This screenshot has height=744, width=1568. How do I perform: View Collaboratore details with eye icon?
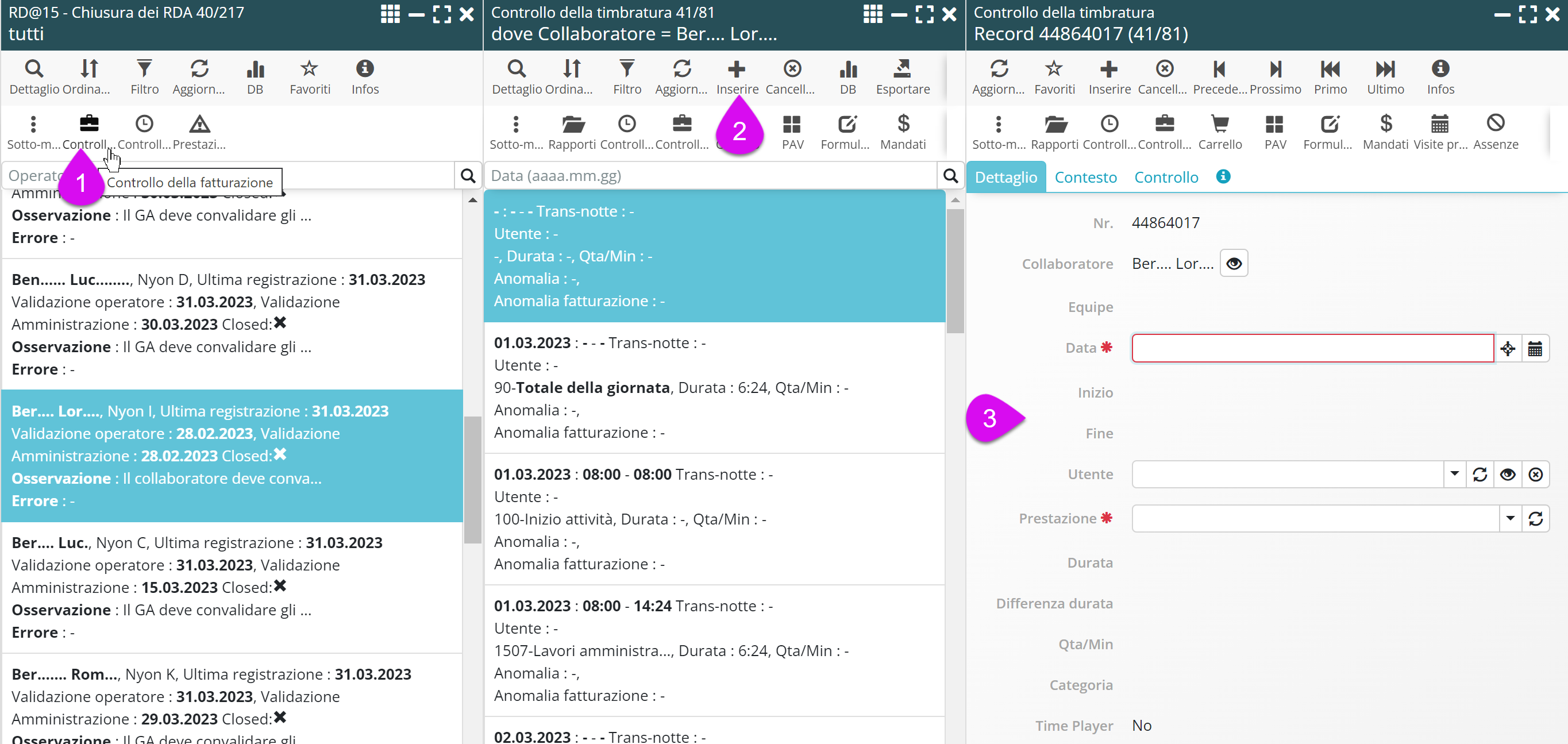(1233, 264)
